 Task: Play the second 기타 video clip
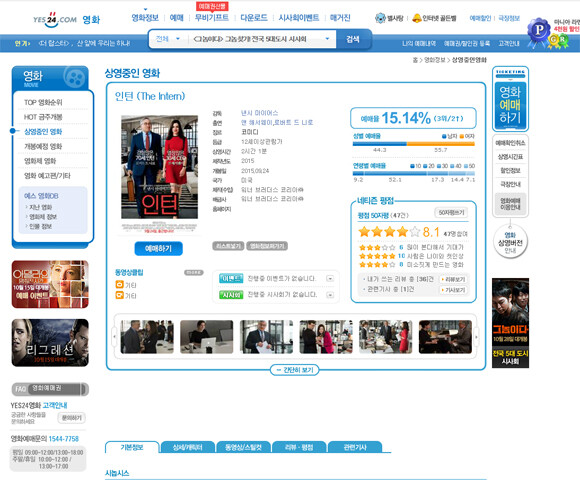point(119,295)
